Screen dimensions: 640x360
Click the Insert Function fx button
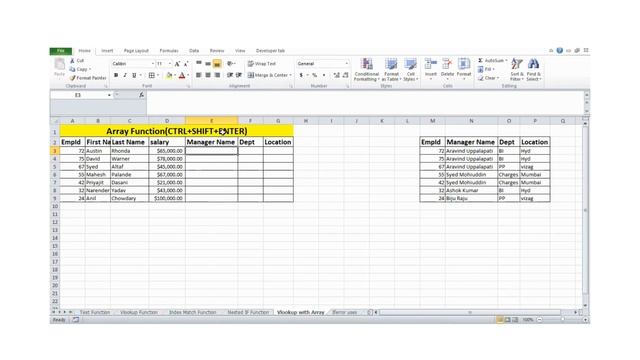pos(141,95)
